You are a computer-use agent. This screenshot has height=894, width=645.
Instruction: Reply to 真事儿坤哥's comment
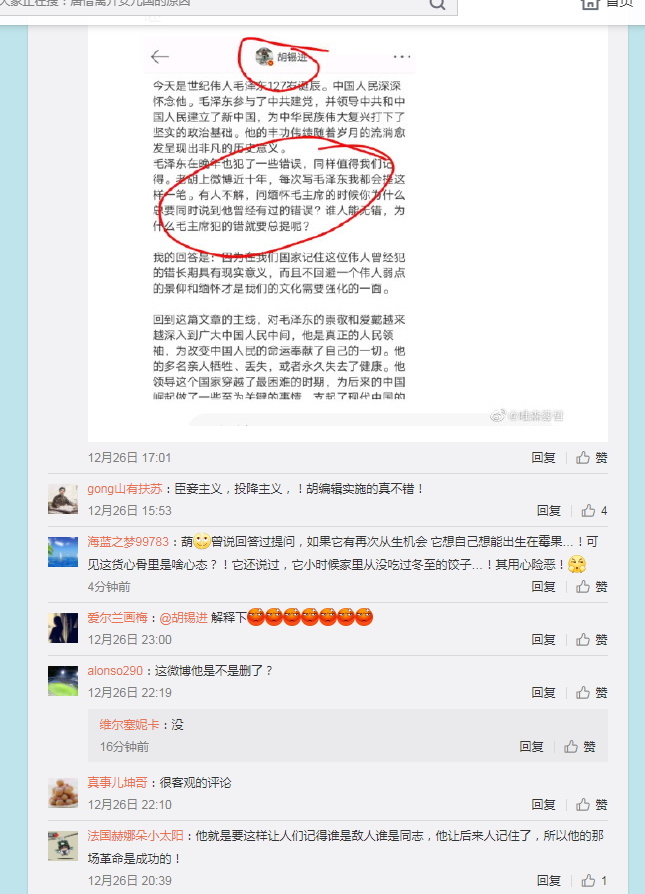(x=543, y=804)
